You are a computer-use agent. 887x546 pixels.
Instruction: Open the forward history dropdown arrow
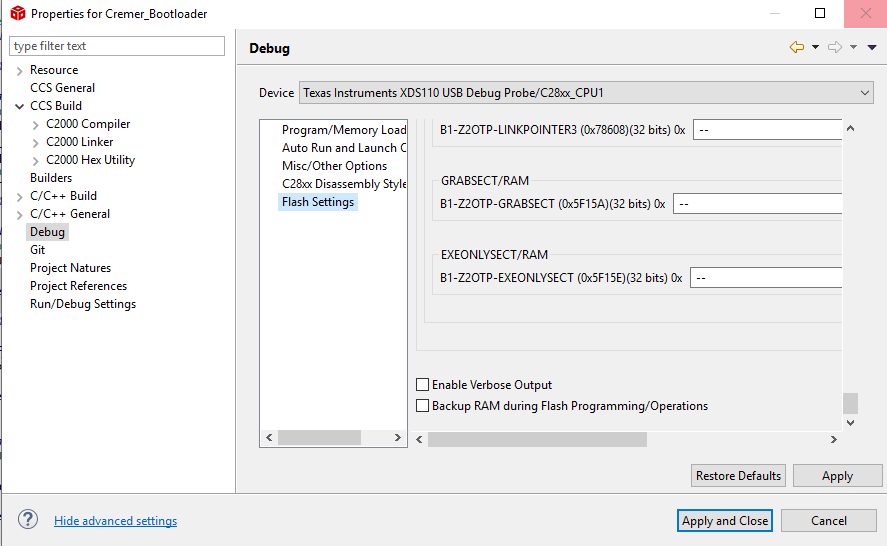(x=853, y=47)
